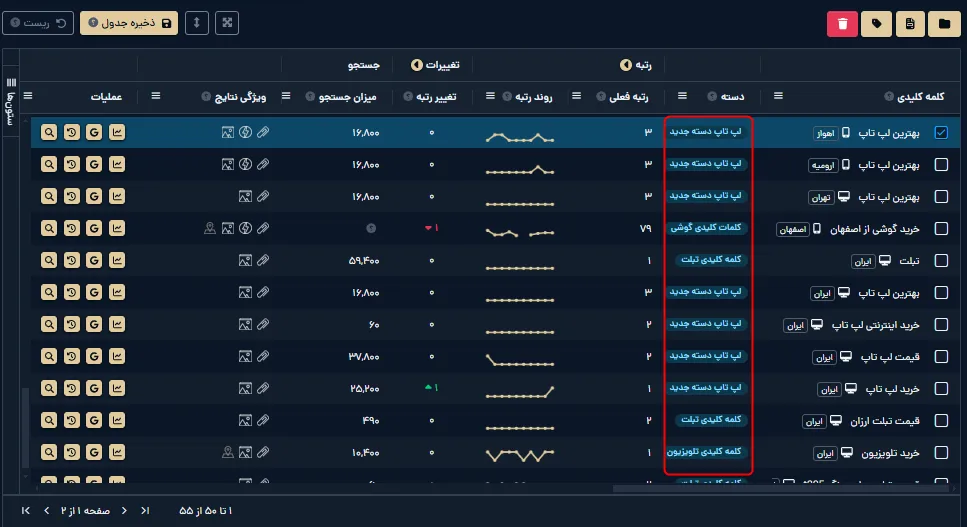
Task: Sort by رتبه فعلی column header
Action: point(628,97)
